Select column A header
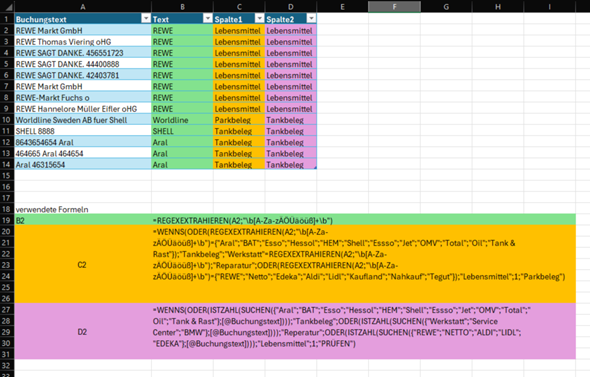Image resolution: width=590 pixels, height=377 pixels. point(83,7)
